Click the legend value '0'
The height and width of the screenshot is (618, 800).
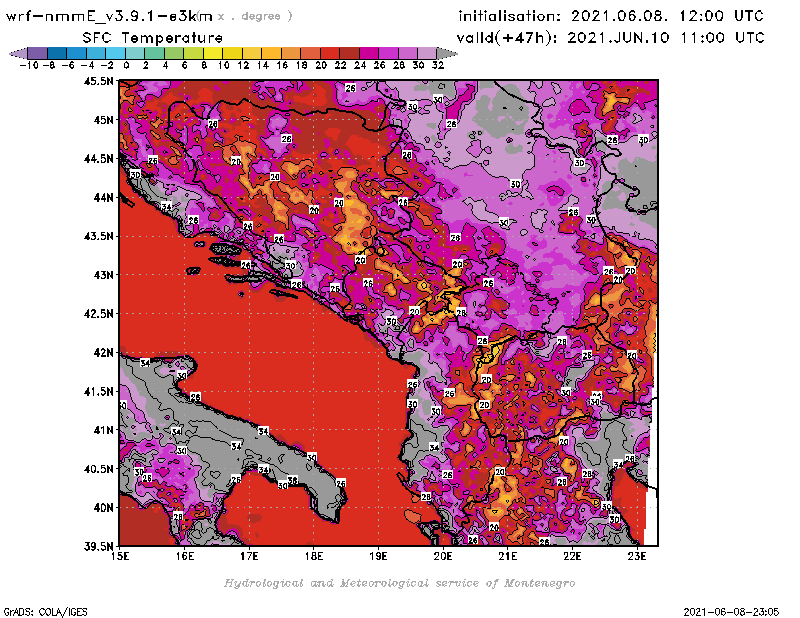[126, 65]
